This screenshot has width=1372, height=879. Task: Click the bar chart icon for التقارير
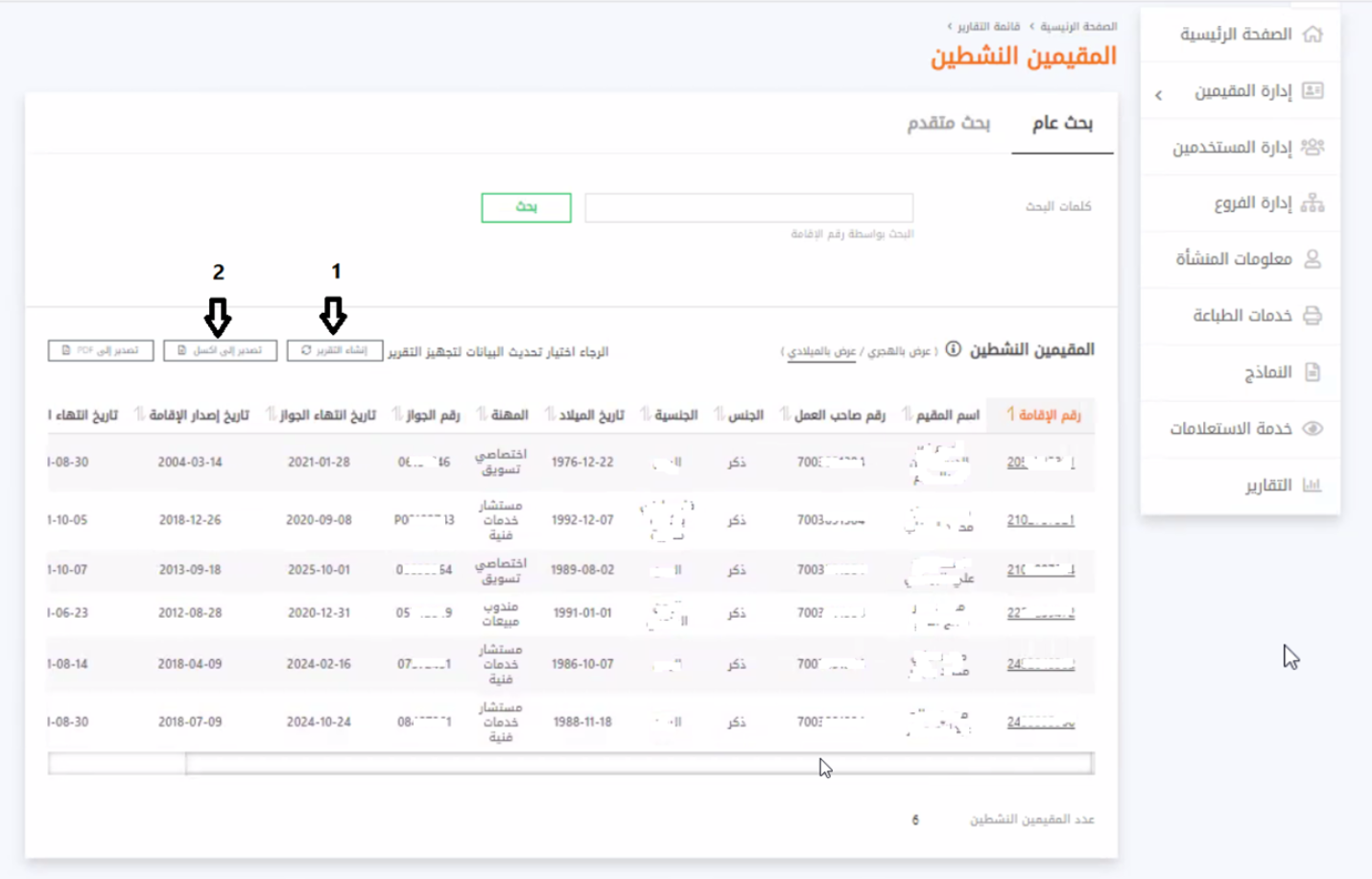pos(1313,486)
